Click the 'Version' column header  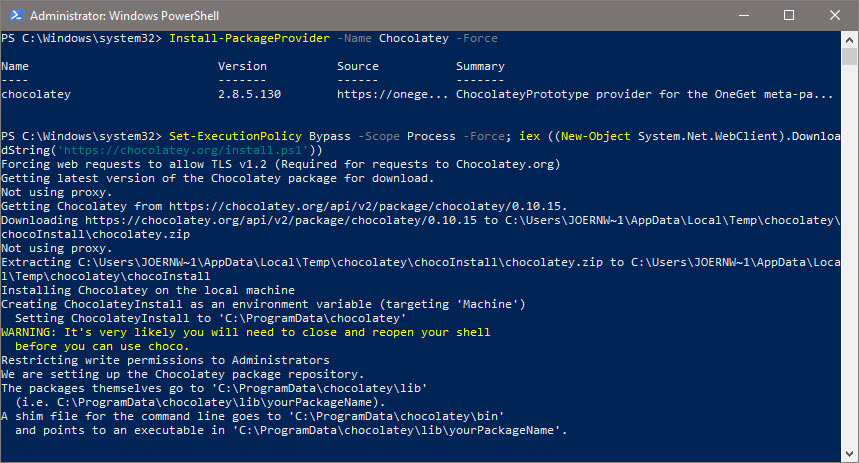pos(242,67)
